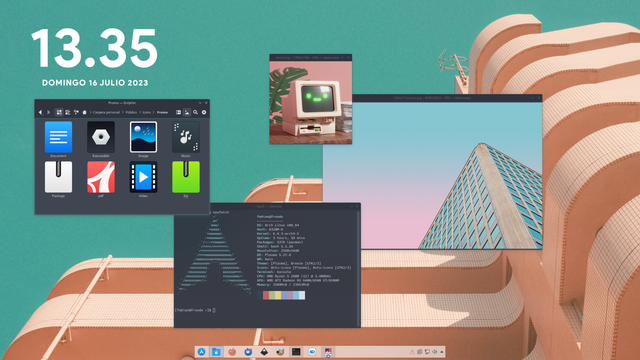Click 'OS: Arch Linux x86_64' line in Konsole

(x=278, y=225)
